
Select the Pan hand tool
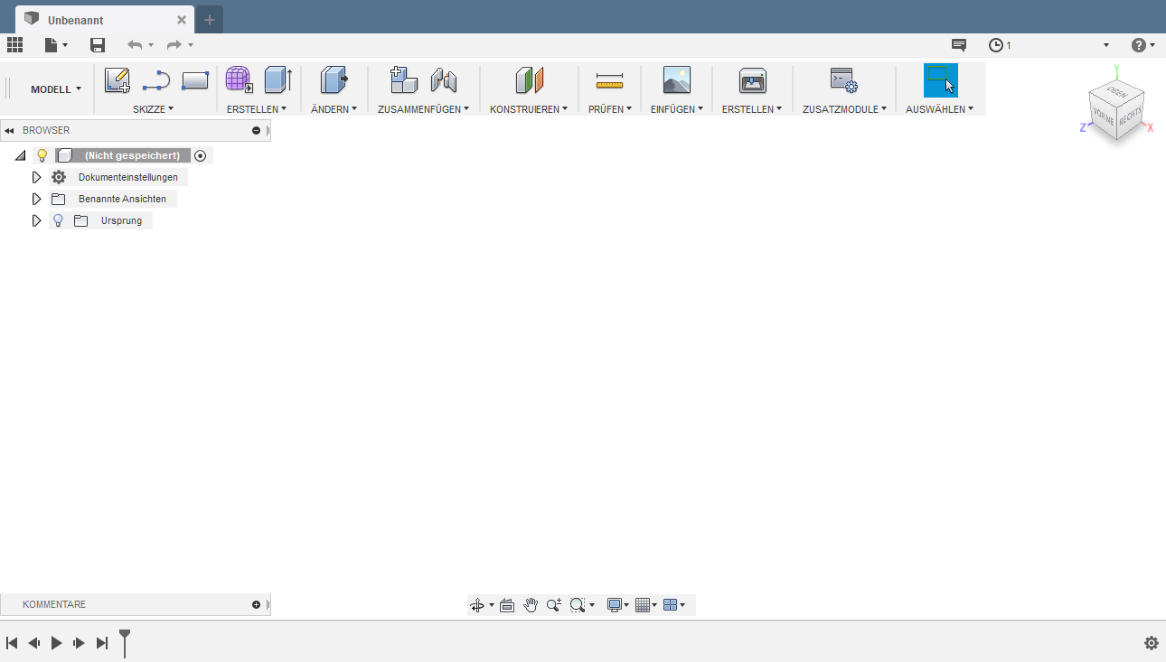[x=530, y=605]
